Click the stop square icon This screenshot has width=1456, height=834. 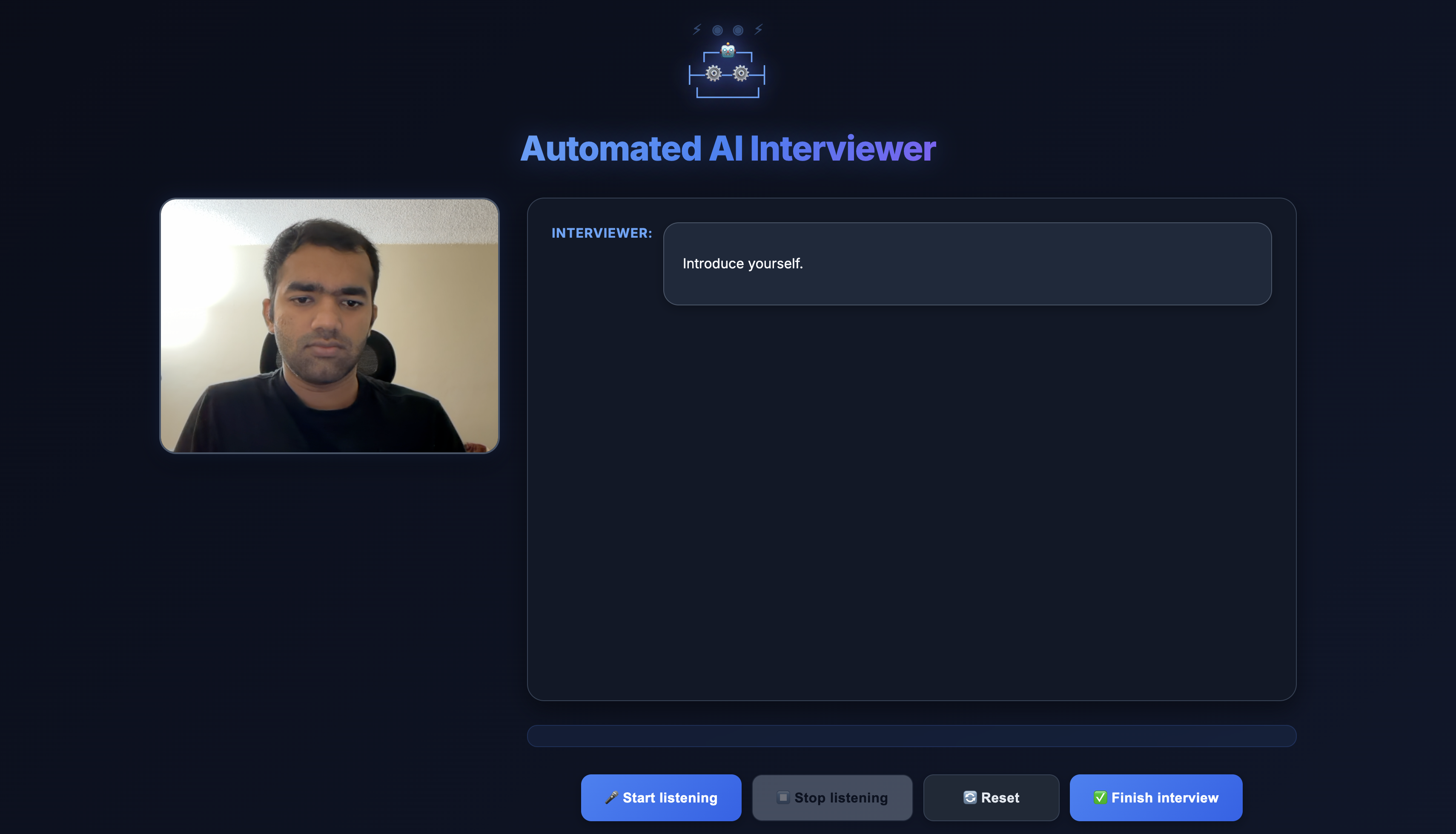pos(783,797)
